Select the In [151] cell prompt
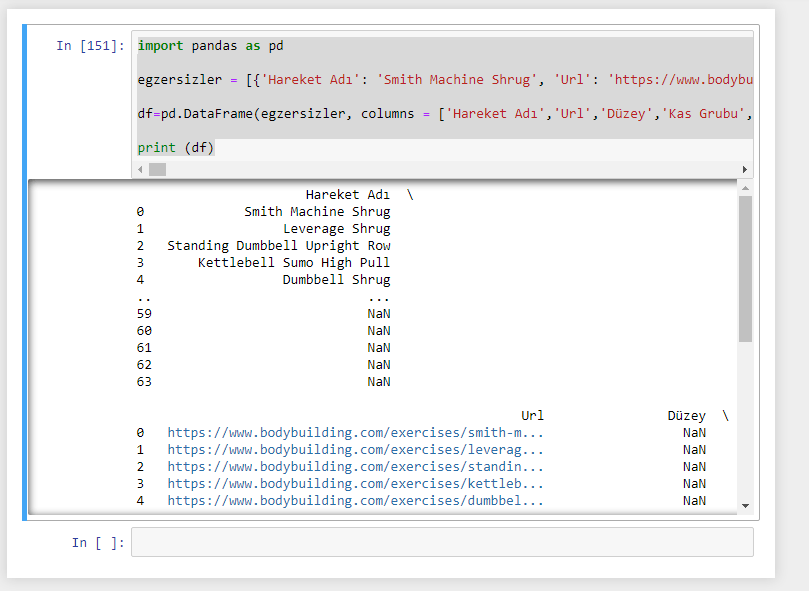The height and width of the screenshot is (591, 809). 90,46
